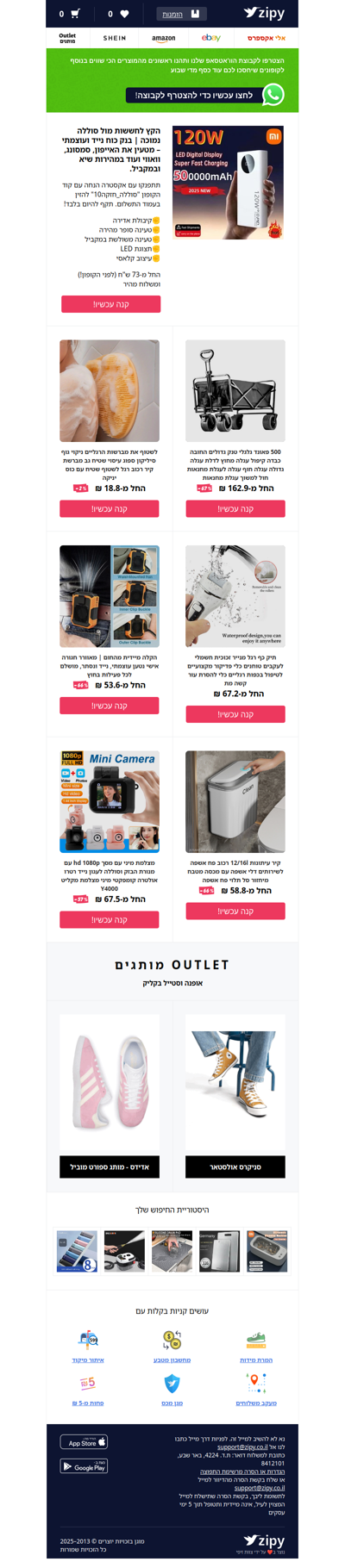Select the eBay tab
345x1568 pixels.
(211, 38)
